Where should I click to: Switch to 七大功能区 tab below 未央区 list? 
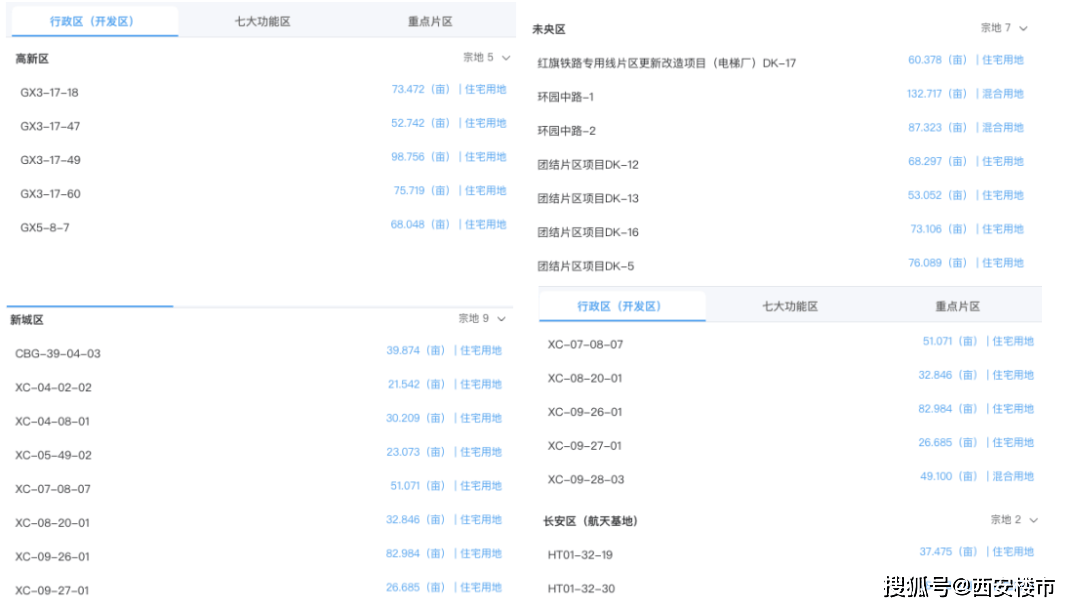point(789,306)
